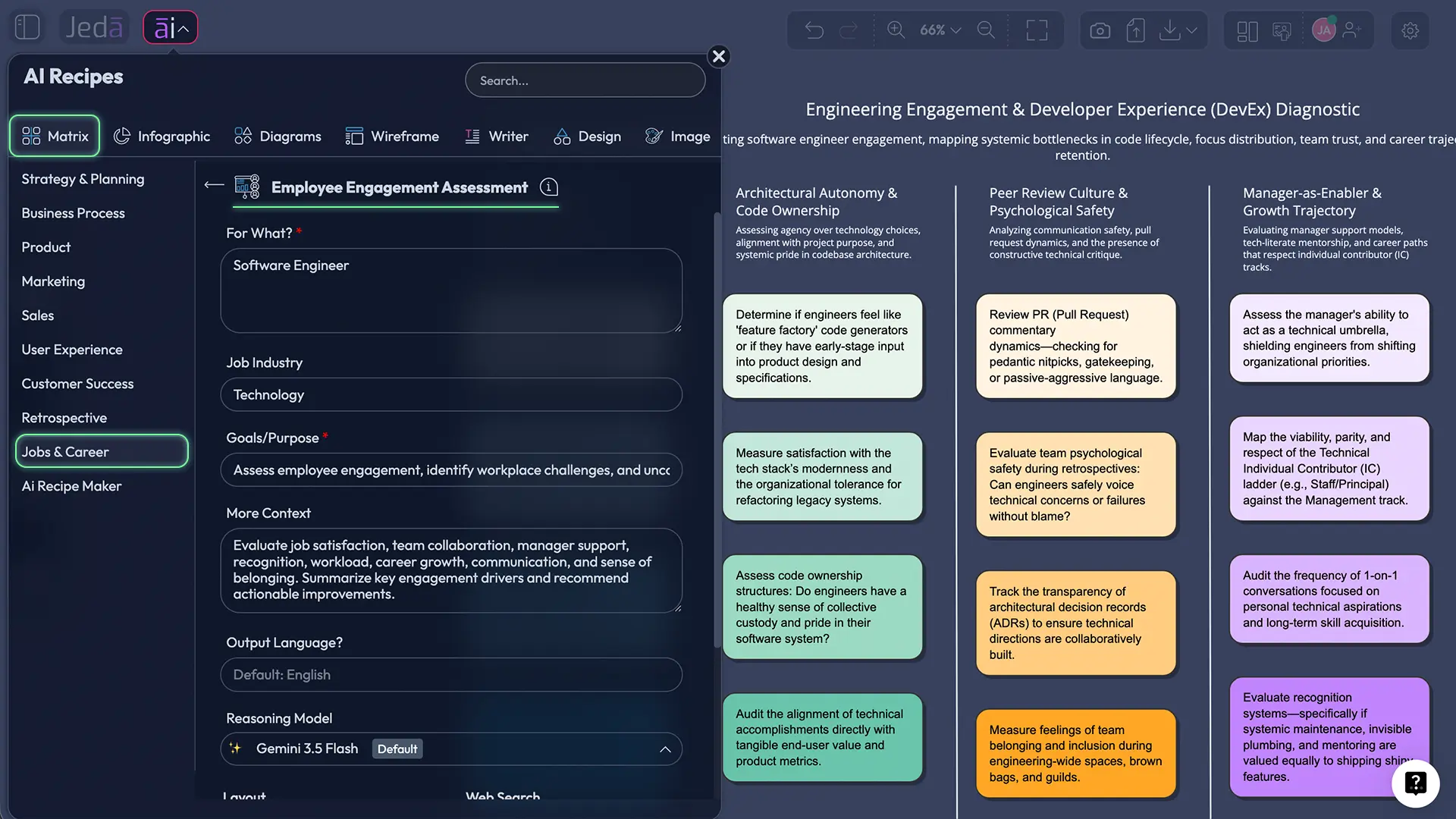The image size is (1456, 819).
Task: Select the 'feature factory' green sticky note
Action: (x=822, y=346)
